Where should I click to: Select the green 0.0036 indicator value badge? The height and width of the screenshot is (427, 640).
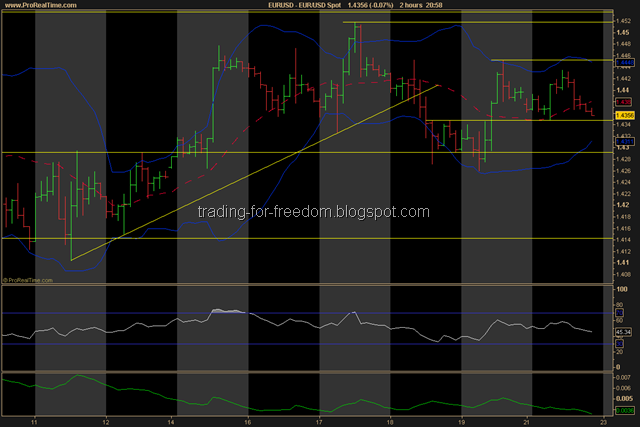pyautogui.click(x=624, y=410)
